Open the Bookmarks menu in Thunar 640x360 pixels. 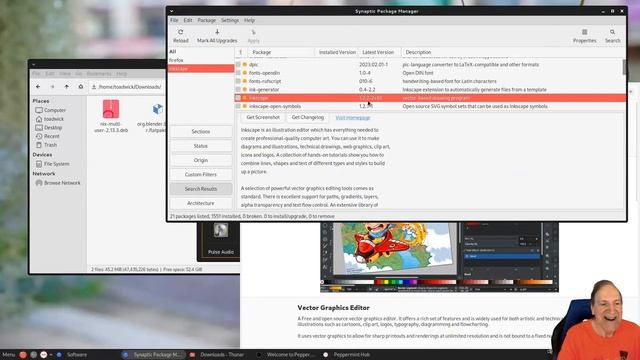click(99, 74)
